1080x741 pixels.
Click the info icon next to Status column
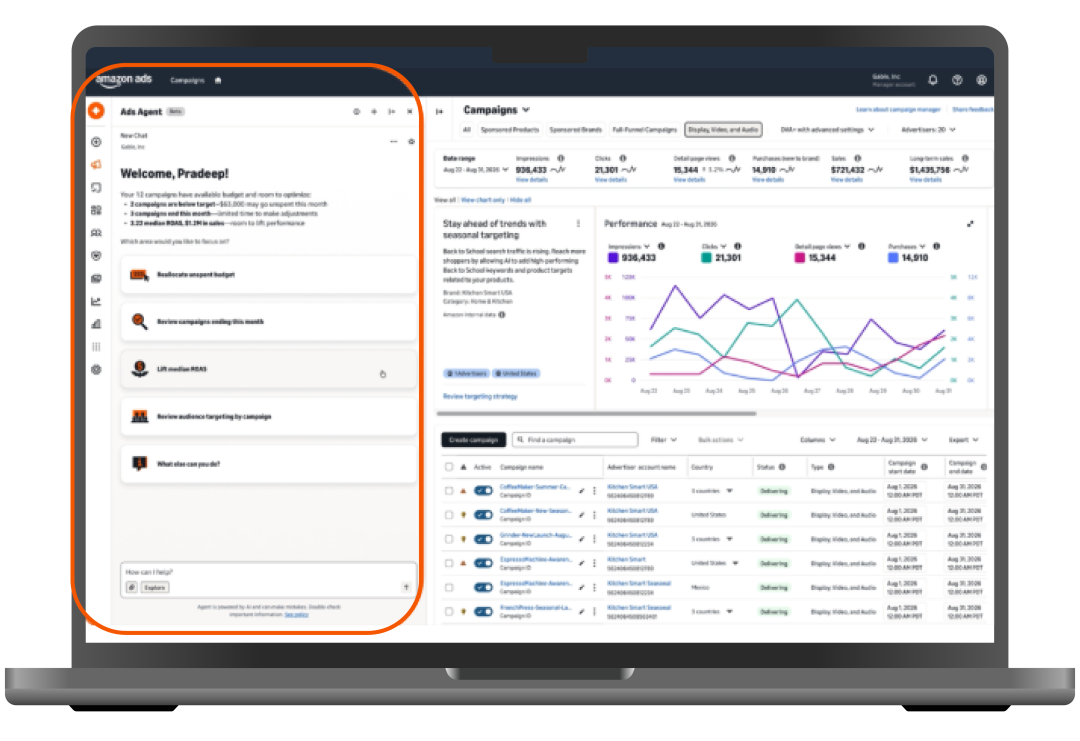[782, 467]
